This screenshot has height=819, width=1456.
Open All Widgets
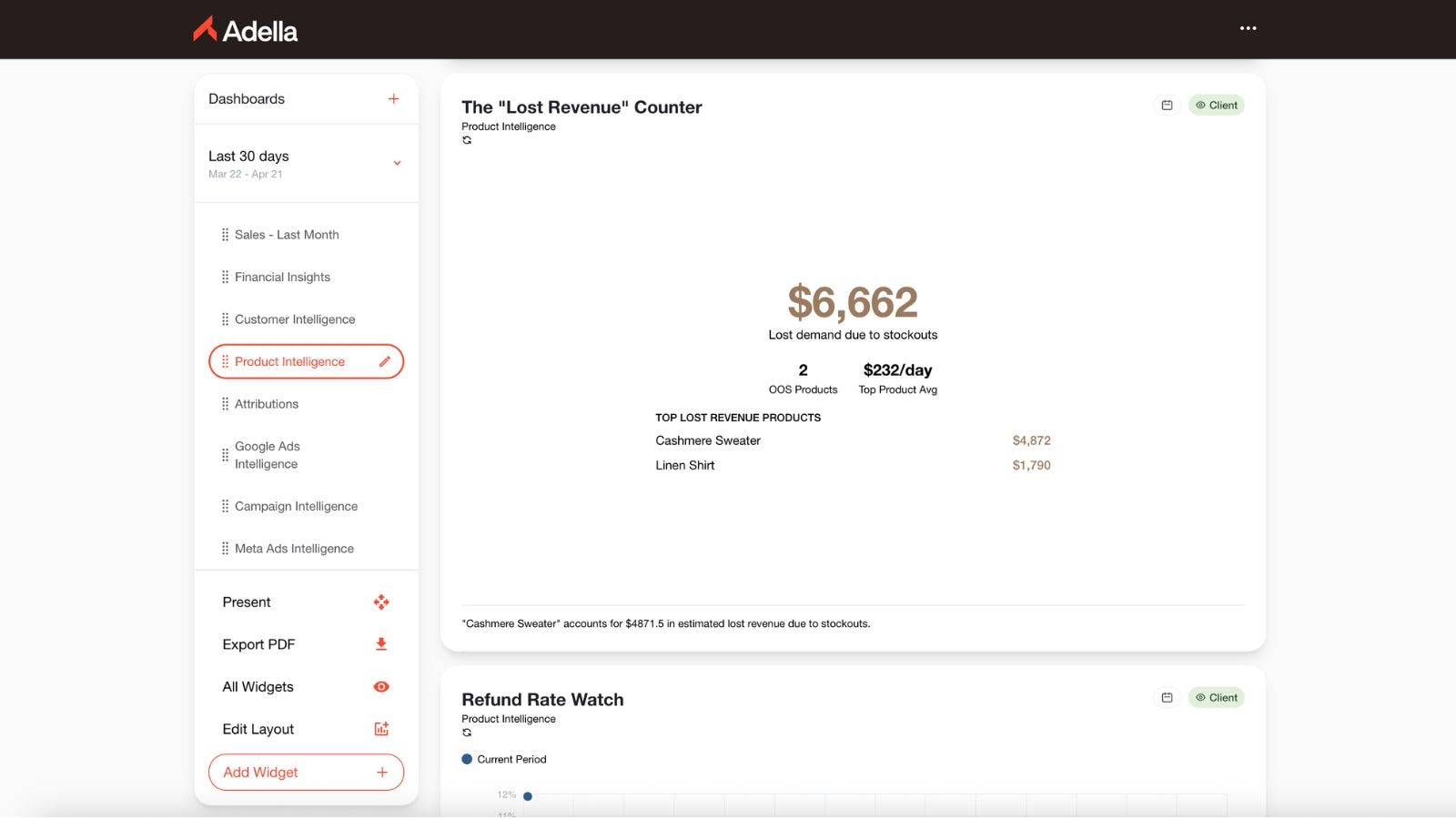[258, 687]
